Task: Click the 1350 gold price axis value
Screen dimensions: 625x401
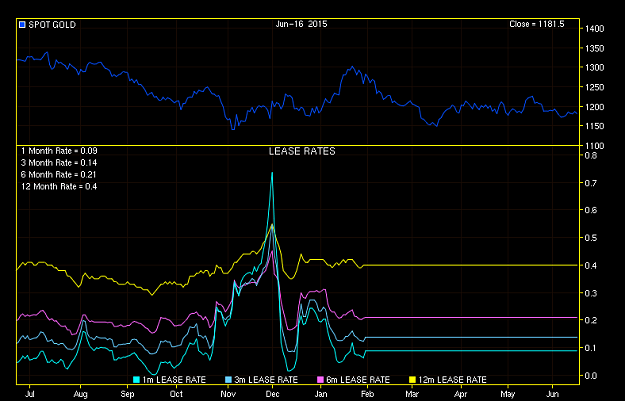Action: [x=595, y=49]
